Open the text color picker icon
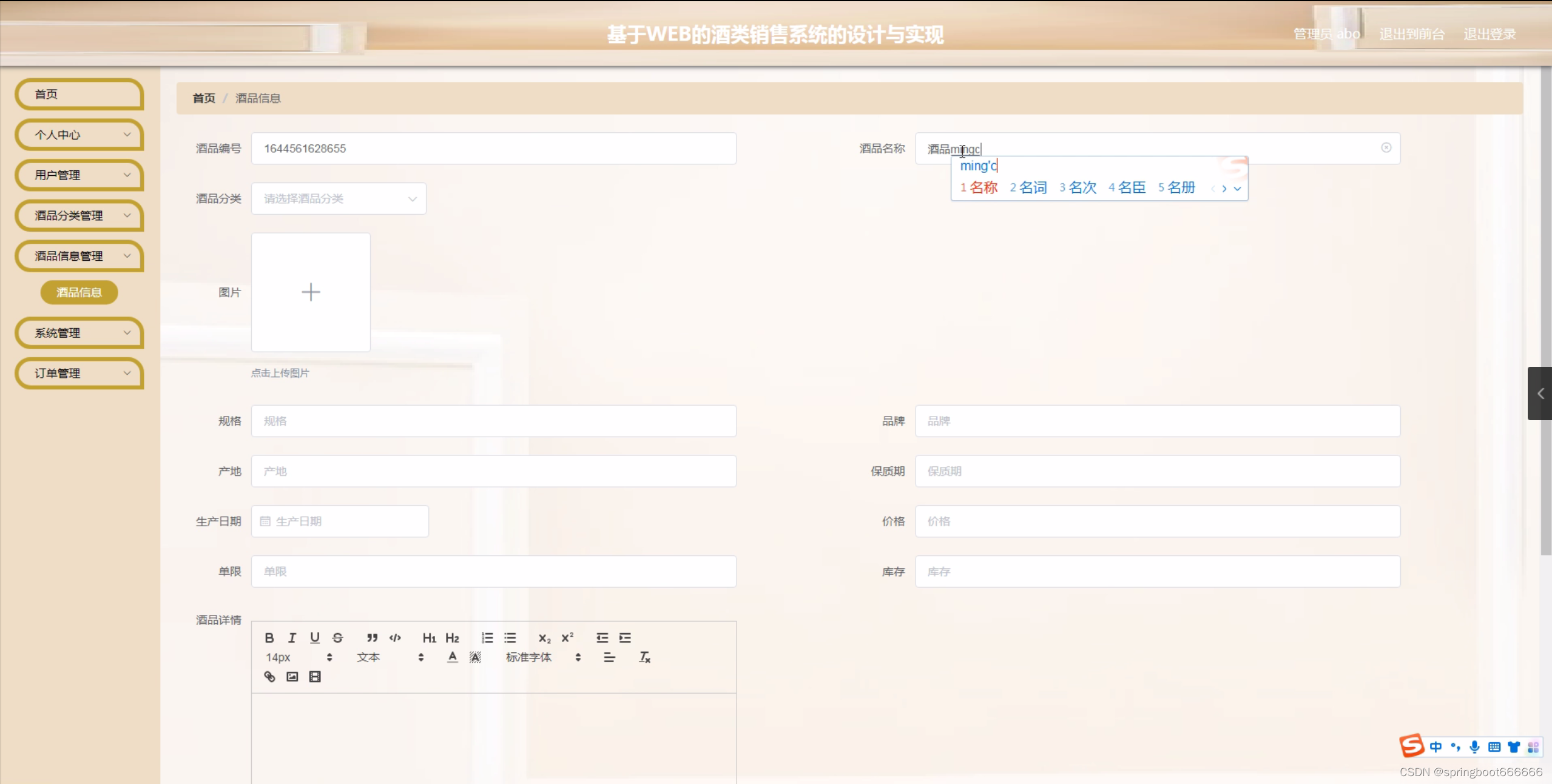1552x784 pixels. (452, 657)
